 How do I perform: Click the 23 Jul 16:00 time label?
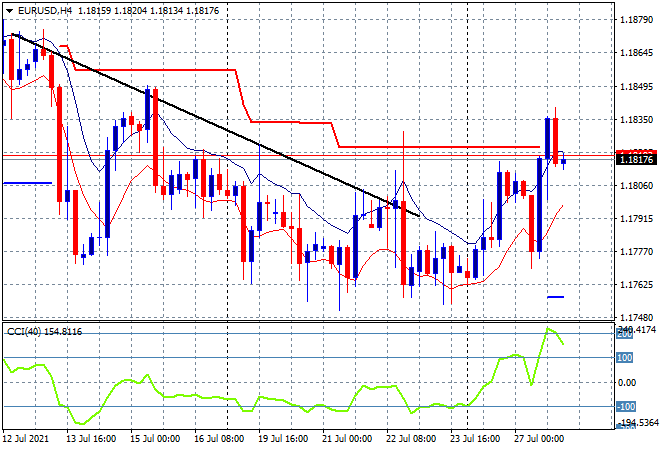coord(475,439)
